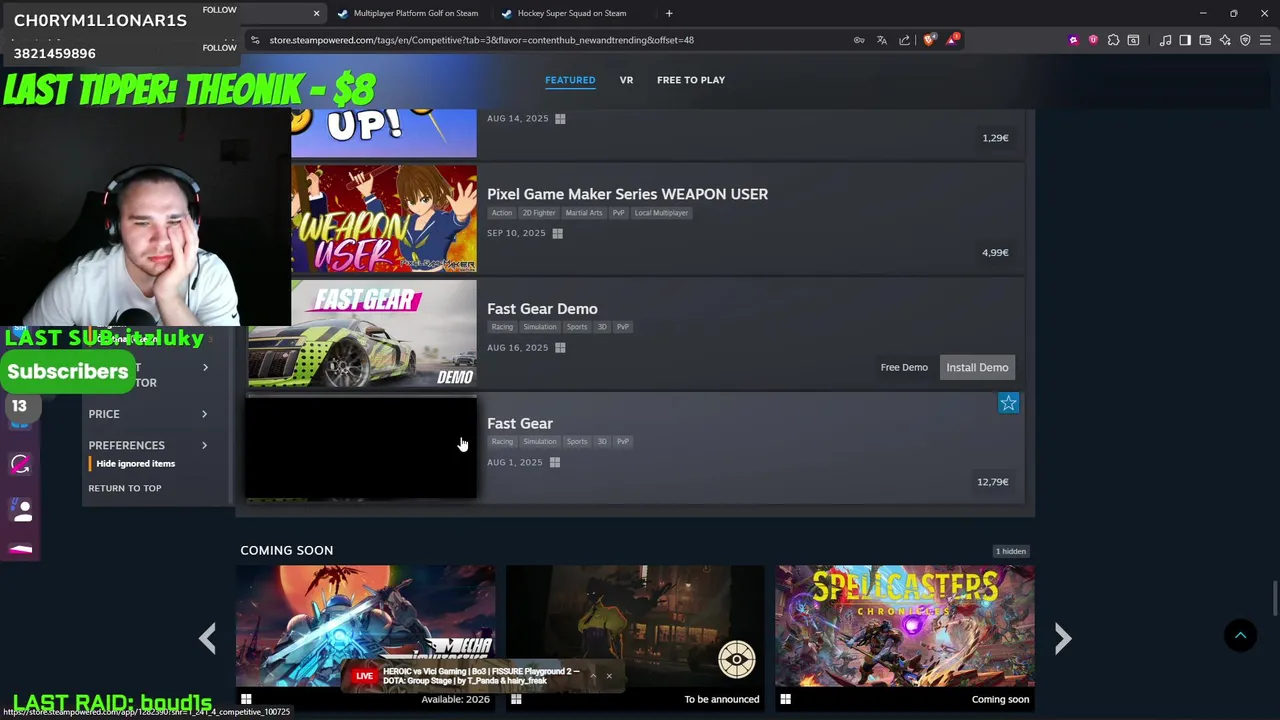Select the FREE TO PLAY tab
Image resolution: width=1280 pixels, height=720 pixels.
691,80
